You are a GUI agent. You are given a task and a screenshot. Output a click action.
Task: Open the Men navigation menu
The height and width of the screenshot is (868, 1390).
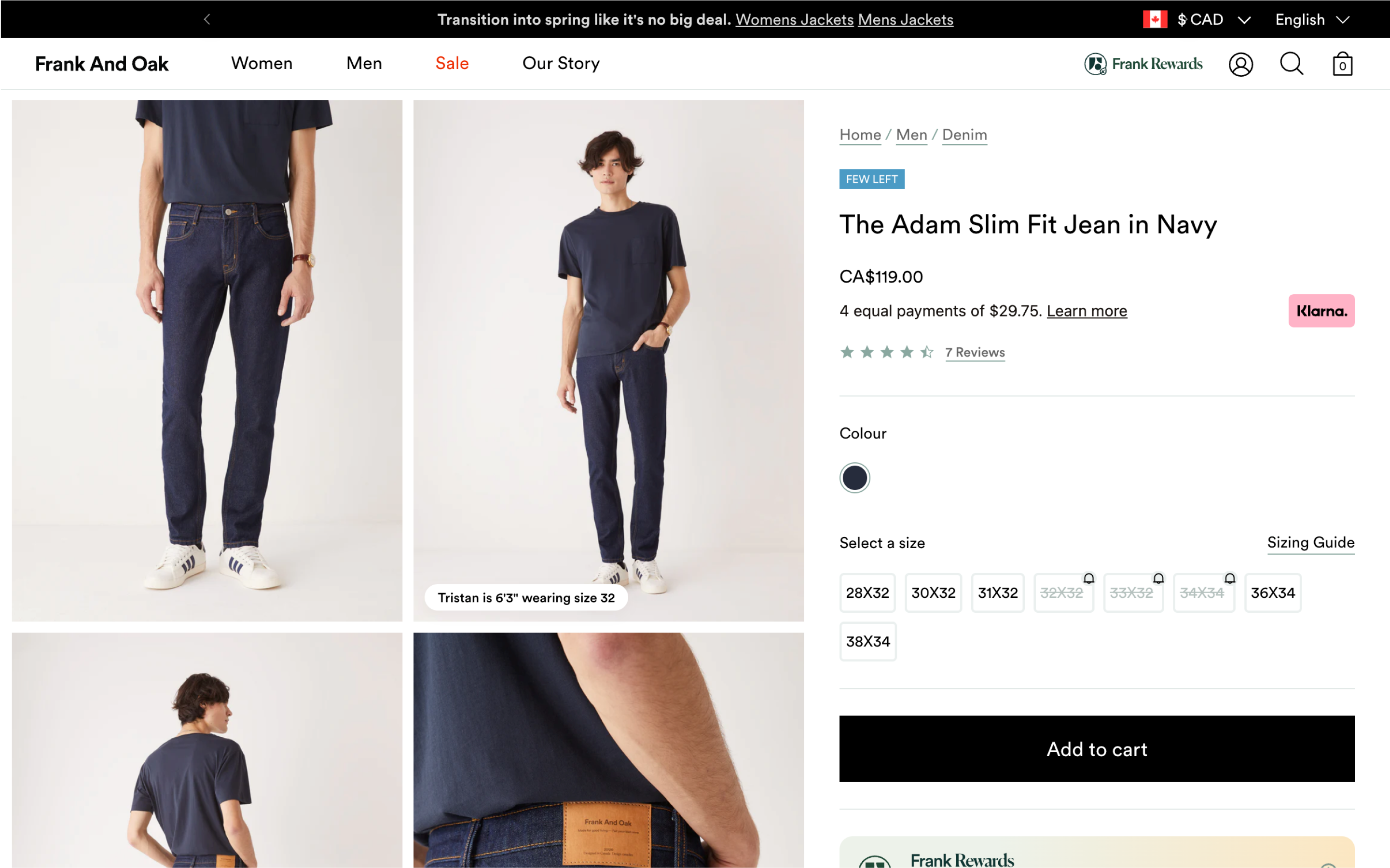click(x=364, y=63)
